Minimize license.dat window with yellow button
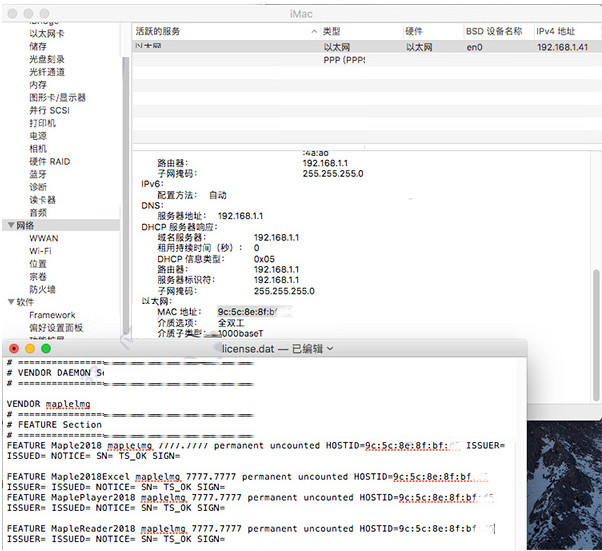Viewport: 602px width, 551px height. pos(30,349)
